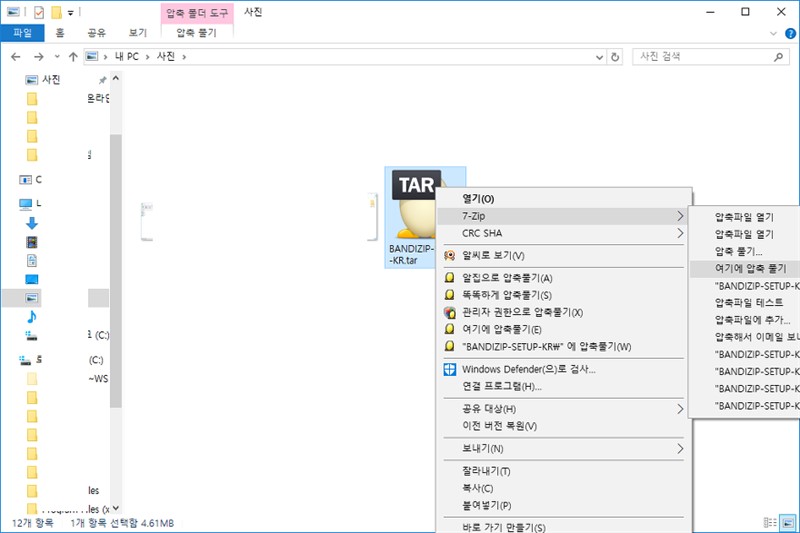Click the properties checkmark in quick access toolbar

[x=38, y=12]
